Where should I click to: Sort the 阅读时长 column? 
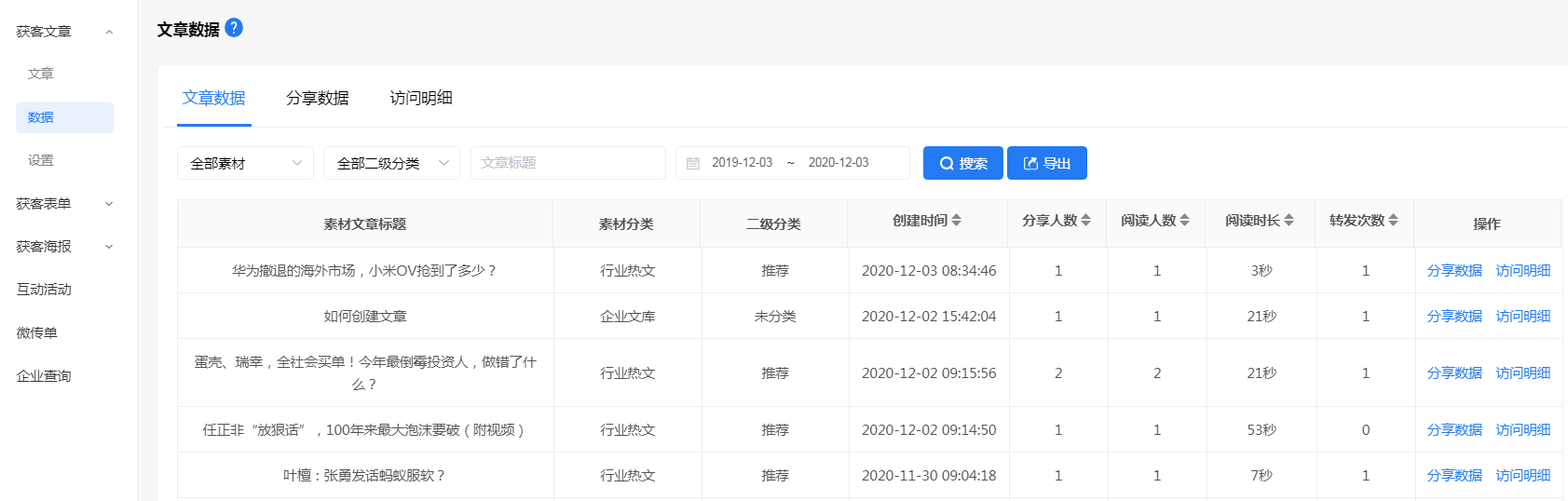point(1288,221)
